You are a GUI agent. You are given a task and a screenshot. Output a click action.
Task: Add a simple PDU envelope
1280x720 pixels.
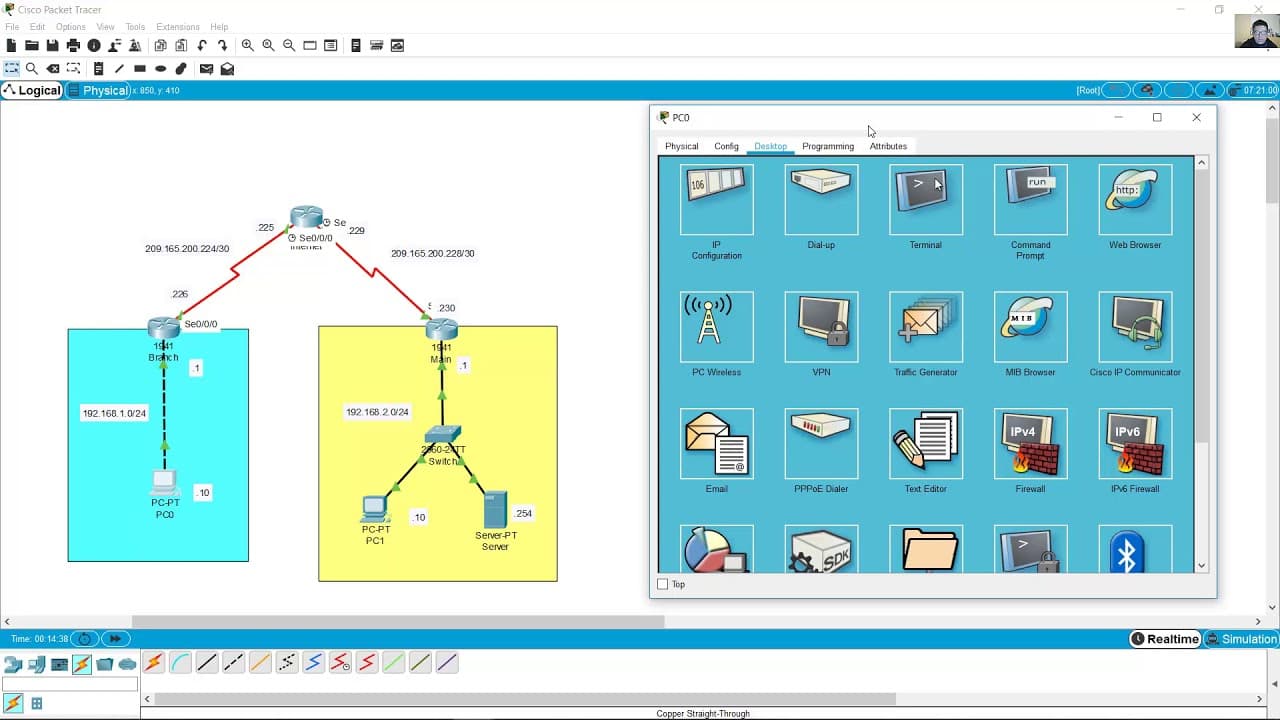[x=206, y=69]
